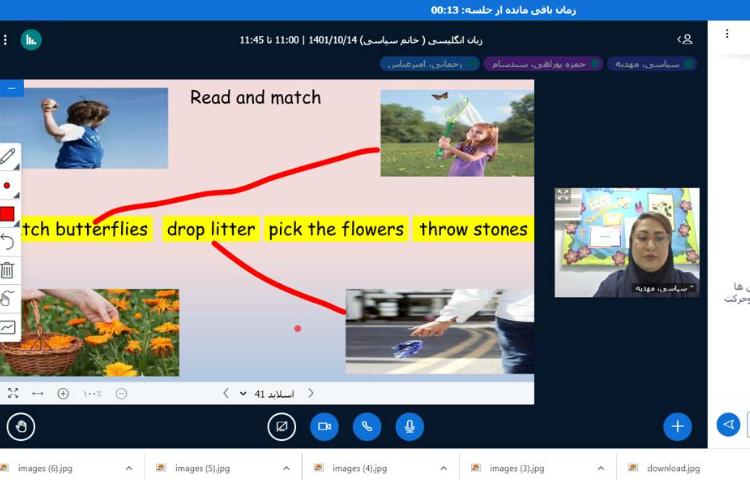The image size is (750, 480).
Task: Select the red color swatch
Action: coord(8,214)
